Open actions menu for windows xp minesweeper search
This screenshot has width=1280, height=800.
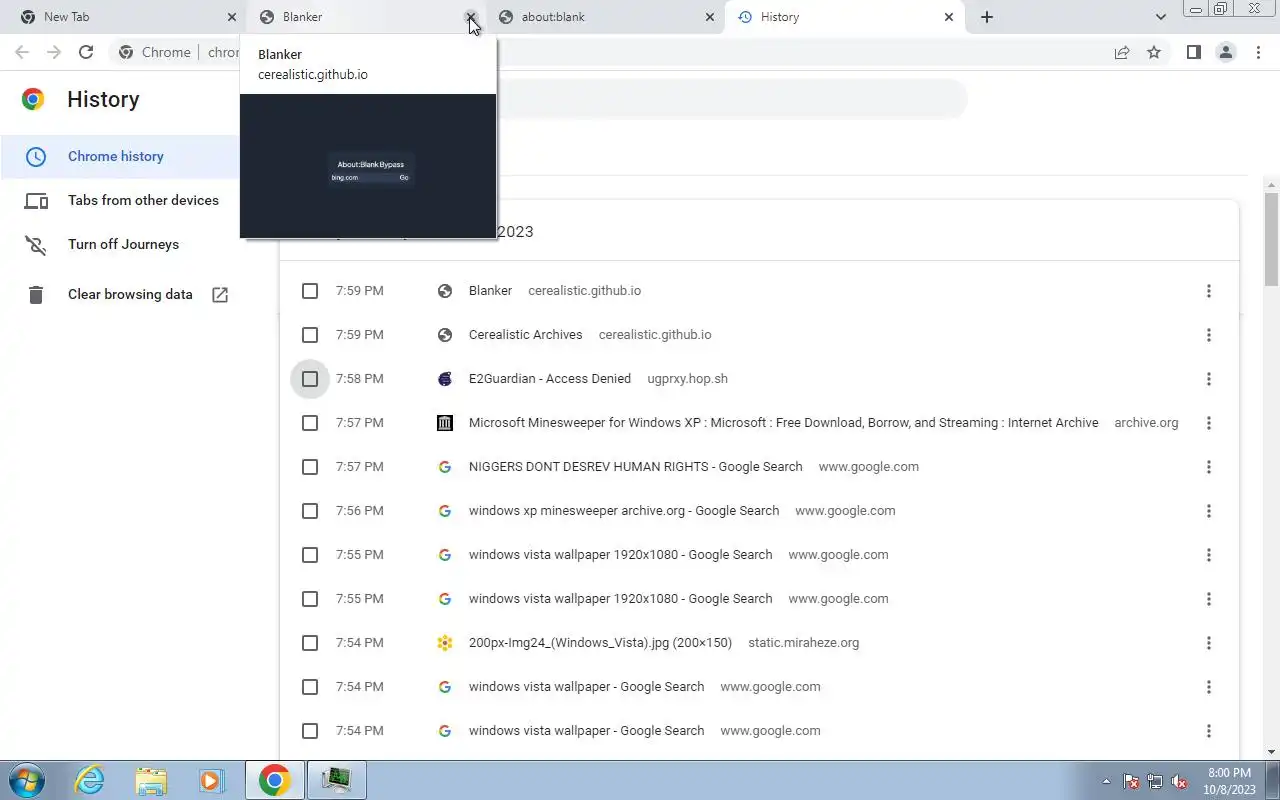click(1208, 511)
